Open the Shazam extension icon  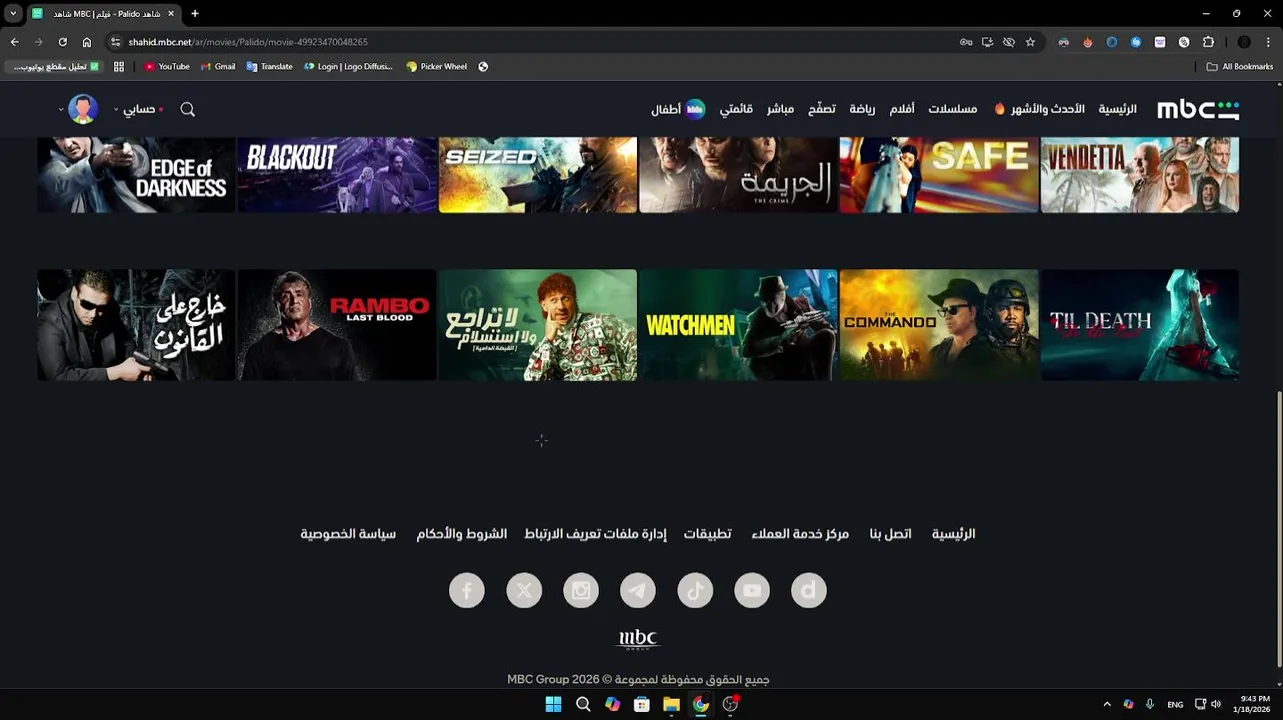coord(1136,42)
